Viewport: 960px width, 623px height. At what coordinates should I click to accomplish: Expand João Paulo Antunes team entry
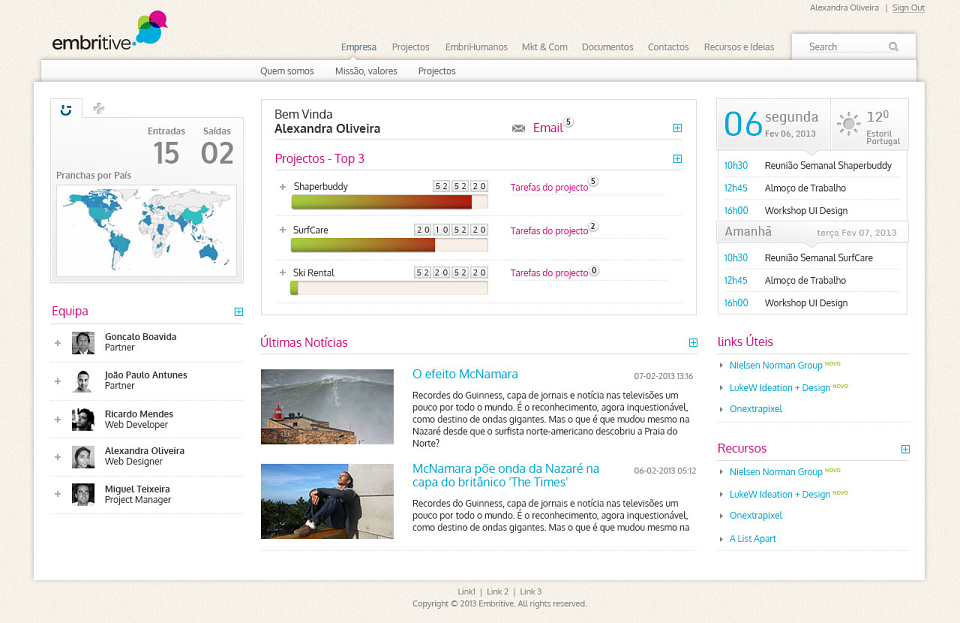[58, 381]
